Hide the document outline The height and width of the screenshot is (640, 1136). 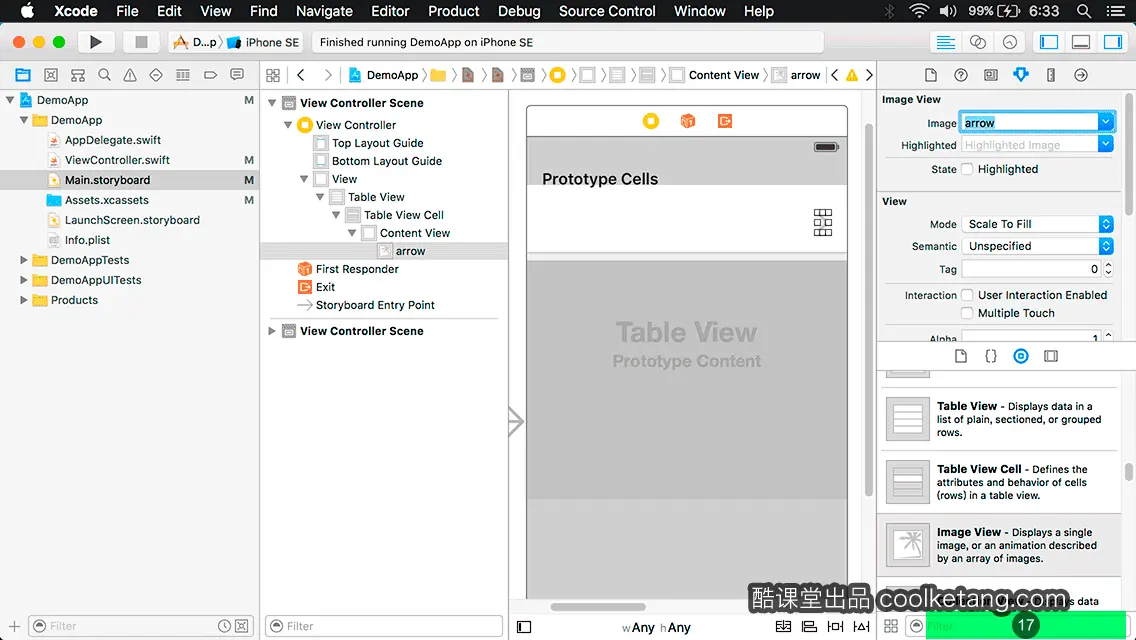point(524,627)
